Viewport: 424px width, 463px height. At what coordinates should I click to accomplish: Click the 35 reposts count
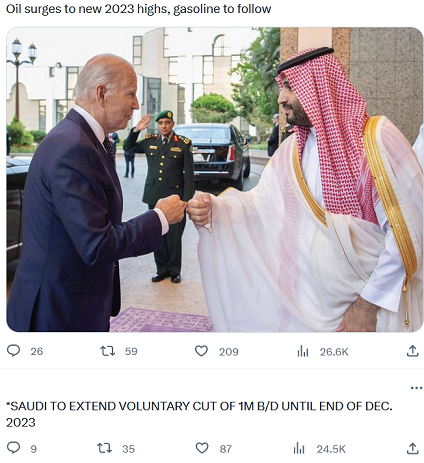[x=128, y=449]
